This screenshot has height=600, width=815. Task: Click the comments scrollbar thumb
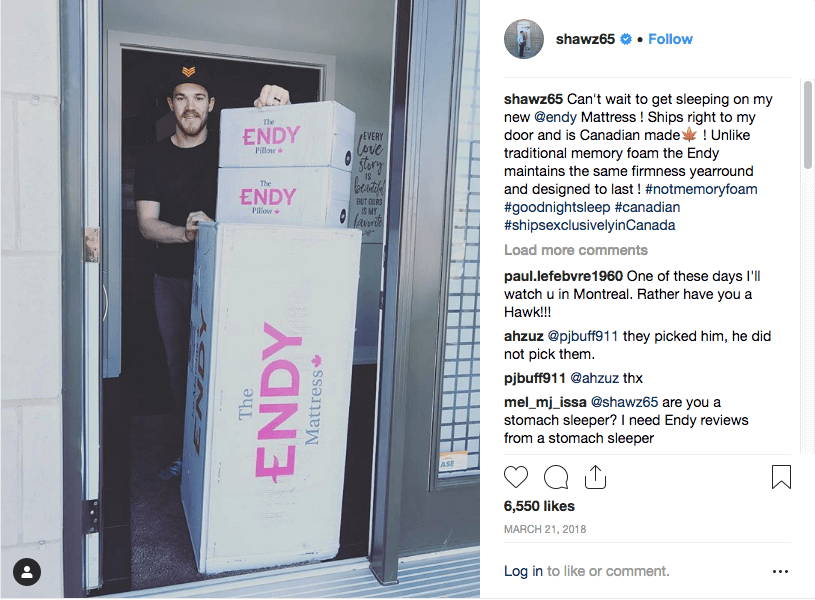coord(807,125)
